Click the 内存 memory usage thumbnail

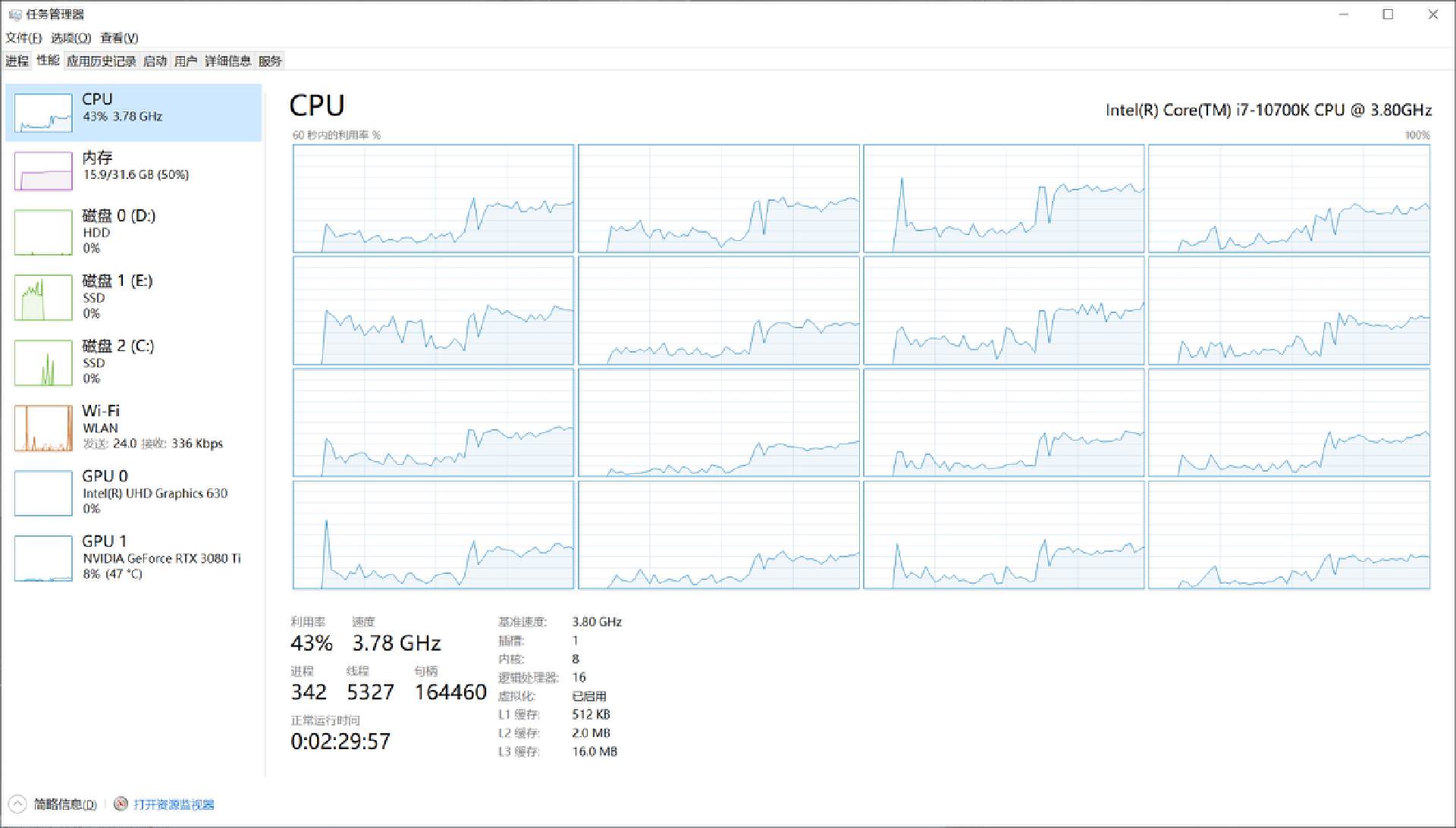point(43,171)
